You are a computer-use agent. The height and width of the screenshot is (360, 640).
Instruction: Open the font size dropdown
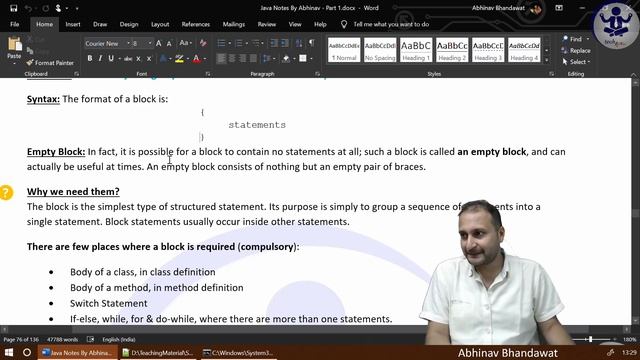pyautogui.click(x=150, y=43)
